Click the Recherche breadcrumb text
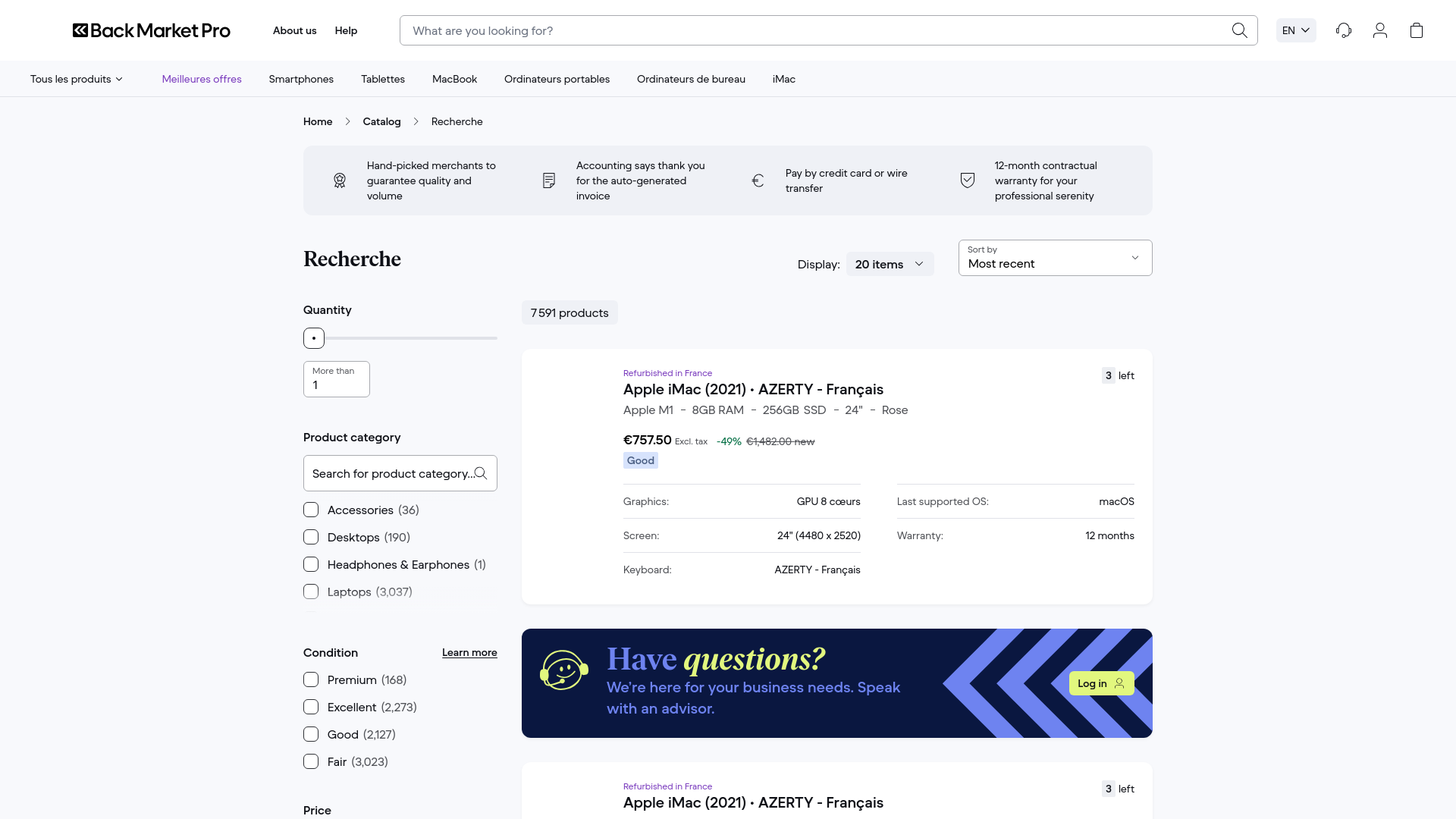 [x=457, y=121]
